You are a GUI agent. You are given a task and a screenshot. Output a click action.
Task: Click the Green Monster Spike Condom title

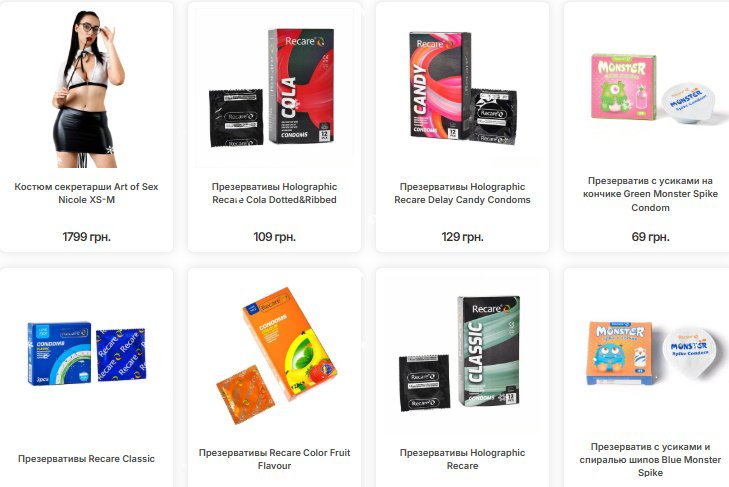tap(650, 194)
